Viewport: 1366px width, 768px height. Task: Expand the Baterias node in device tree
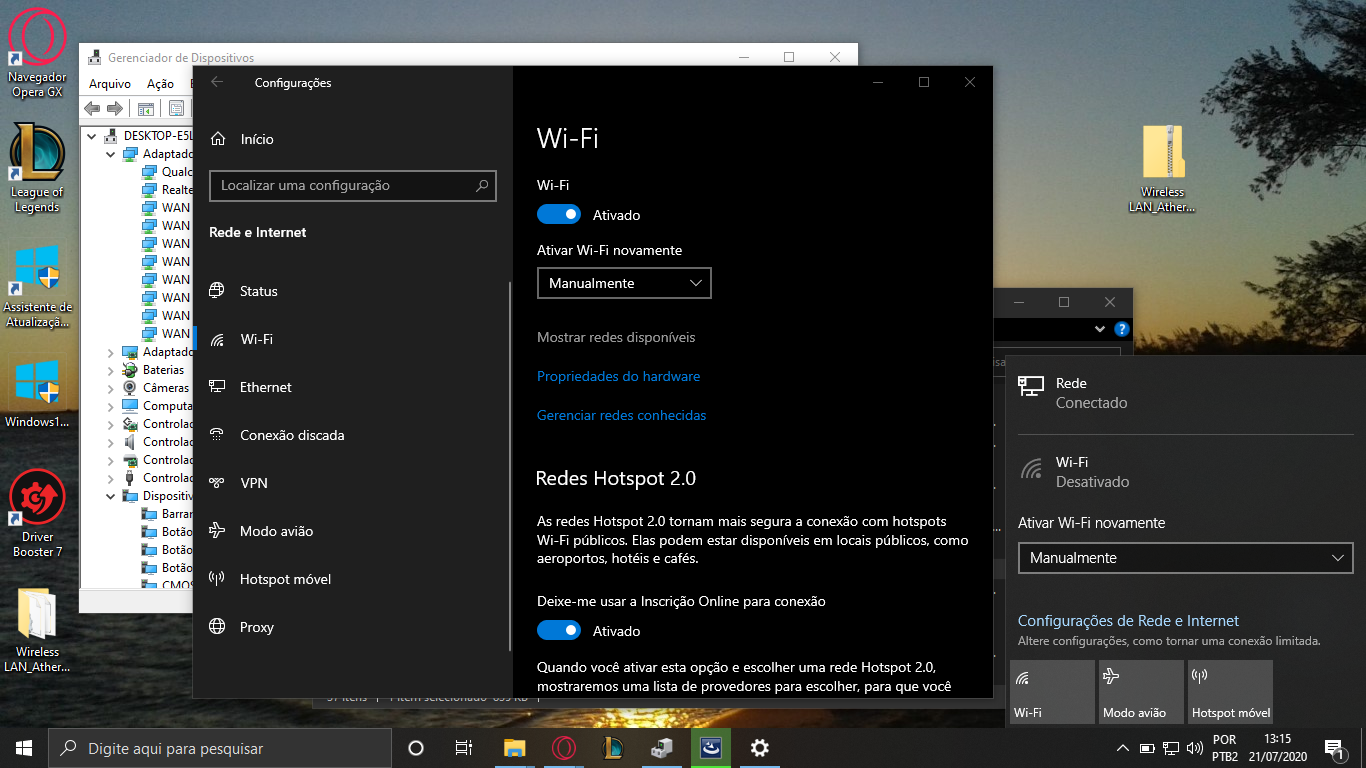111,370
